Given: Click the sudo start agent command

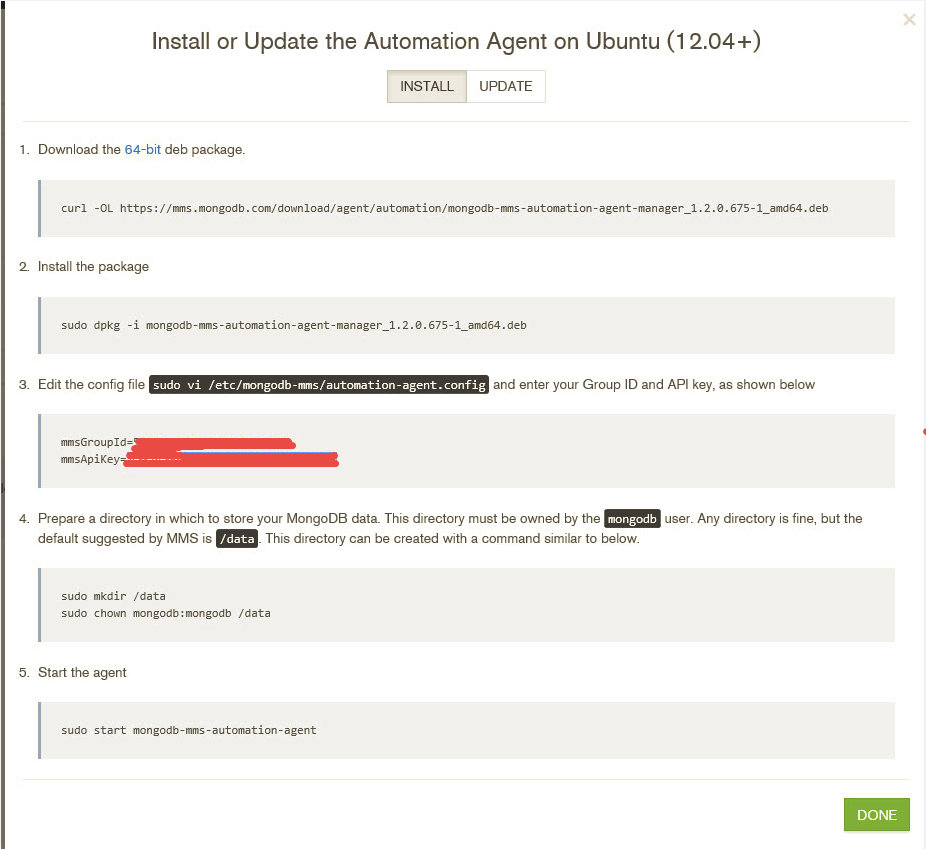Looking at the screenshot, I should pyautogui.click(x=189, y=730).
